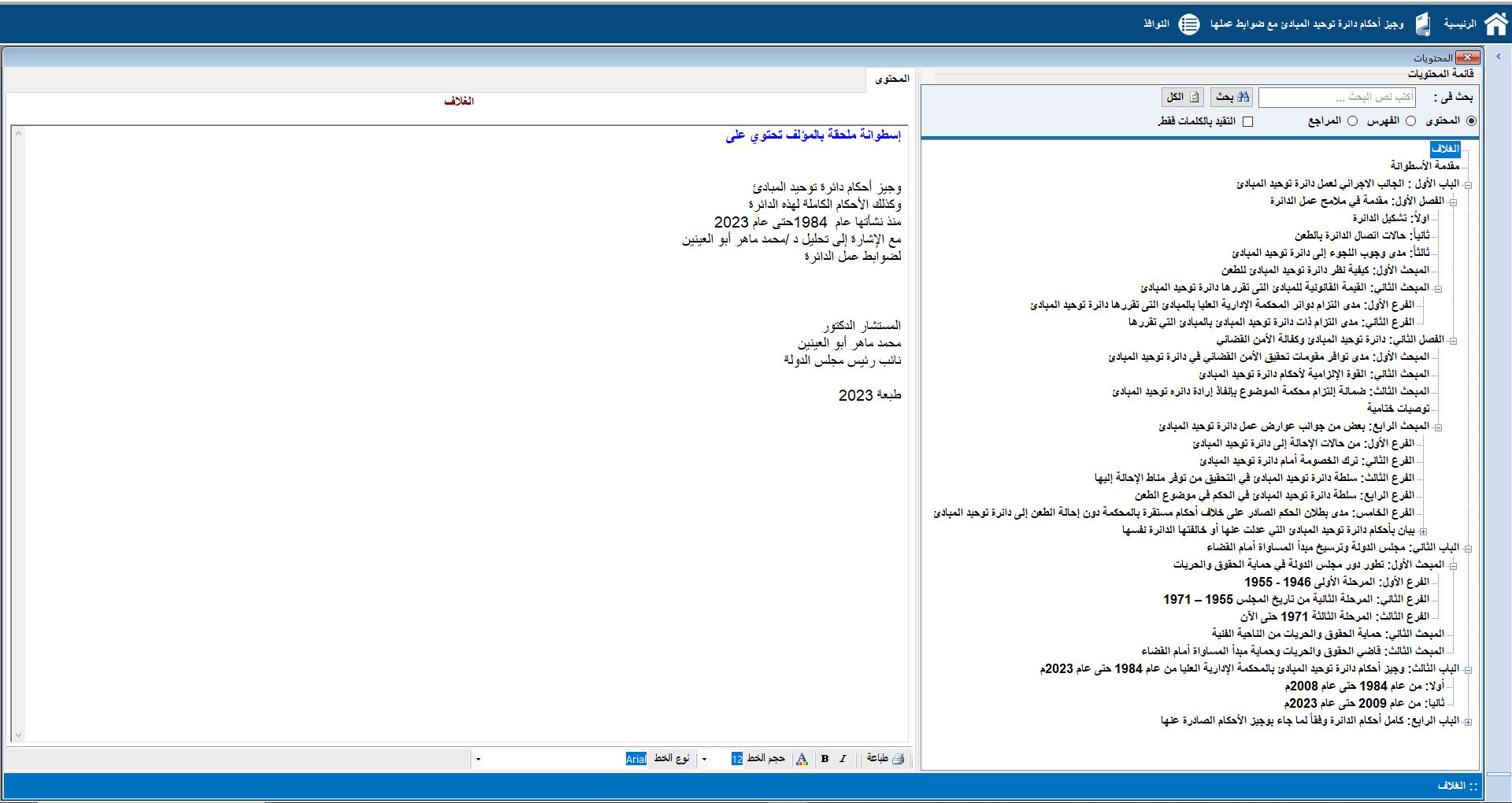
Task: Expand بيان بأحكام دائرة توحيد tree node
Action: click(x=1423, y=531)
